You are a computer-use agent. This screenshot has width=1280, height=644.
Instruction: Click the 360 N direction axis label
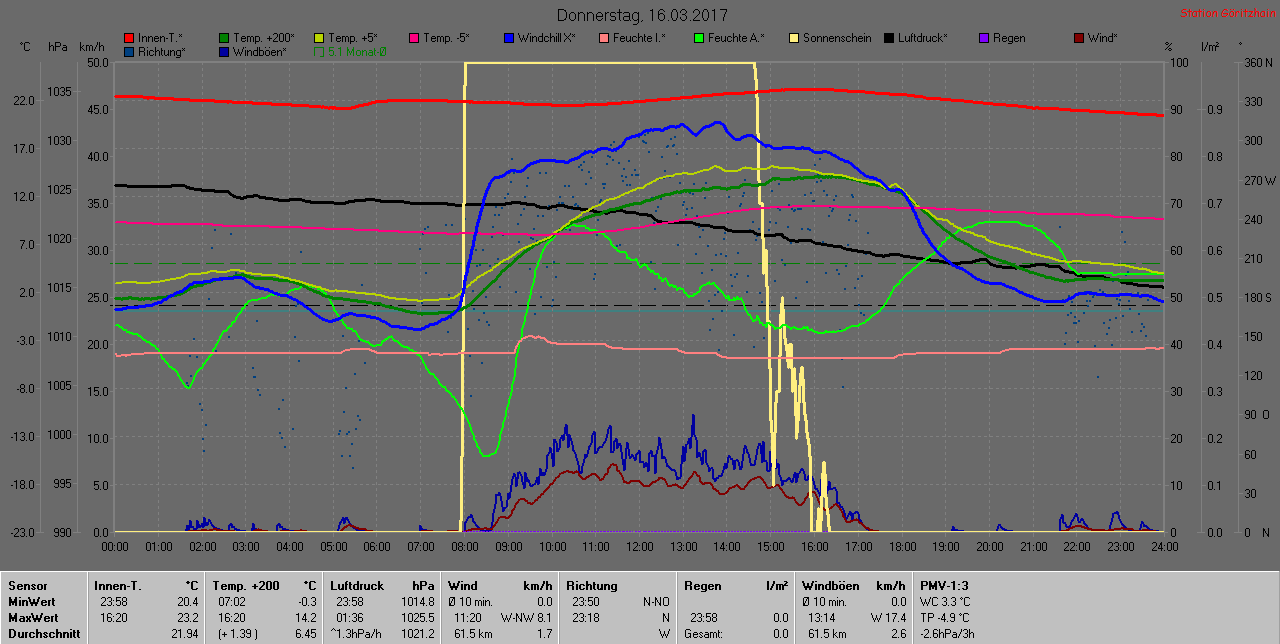pos(1256,62)
